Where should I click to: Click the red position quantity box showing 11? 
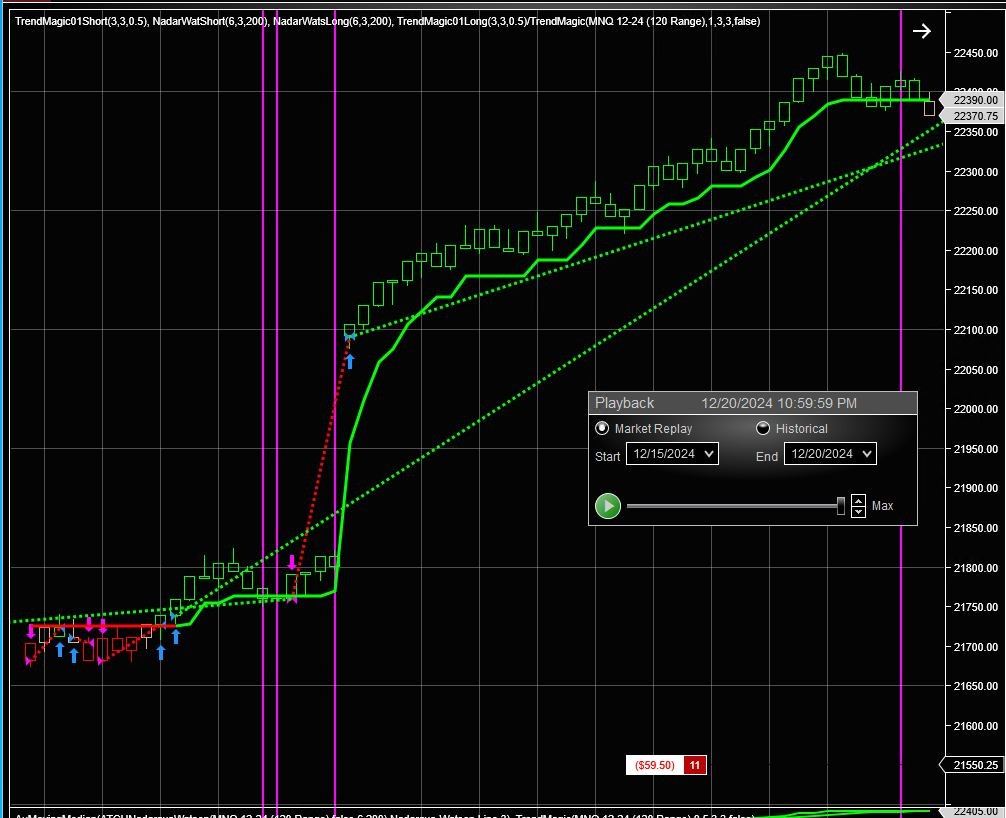[695, 765]
